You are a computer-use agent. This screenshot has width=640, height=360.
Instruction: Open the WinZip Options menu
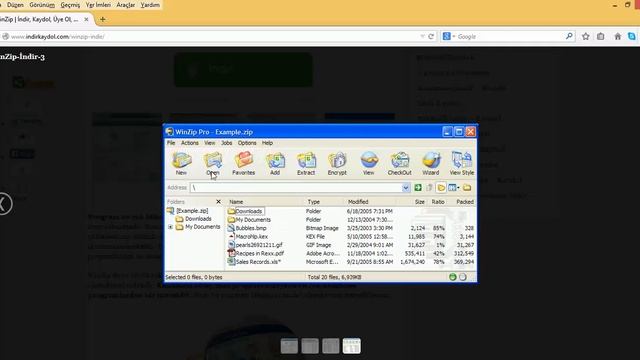pos(247,143)
